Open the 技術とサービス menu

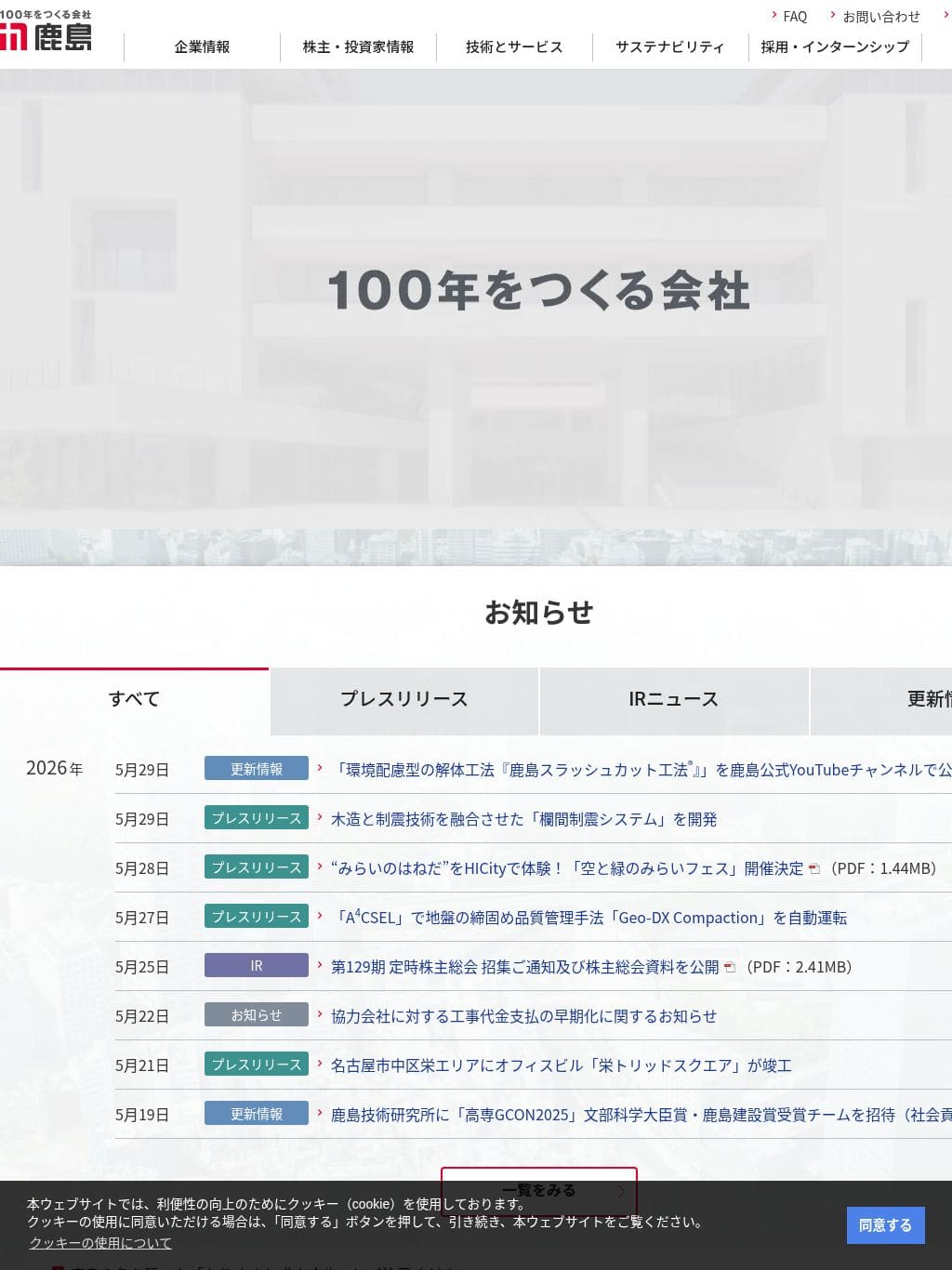(x=514, y=46)
